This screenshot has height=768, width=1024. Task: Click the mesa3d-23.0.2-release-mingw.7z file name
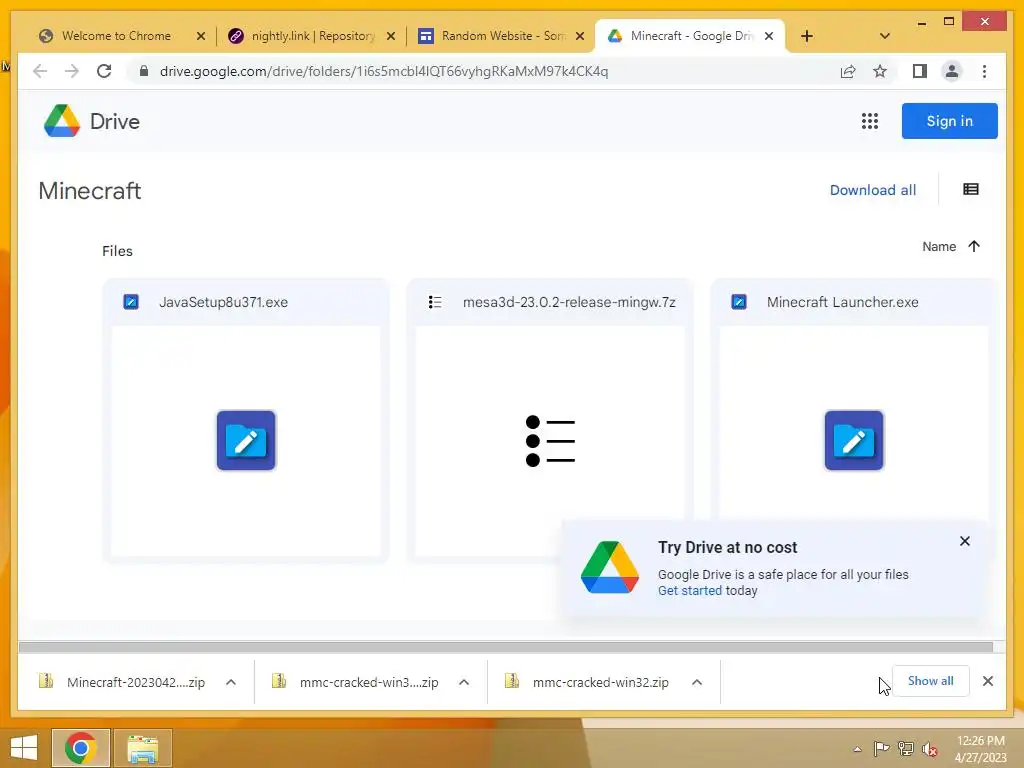(569, 302)
